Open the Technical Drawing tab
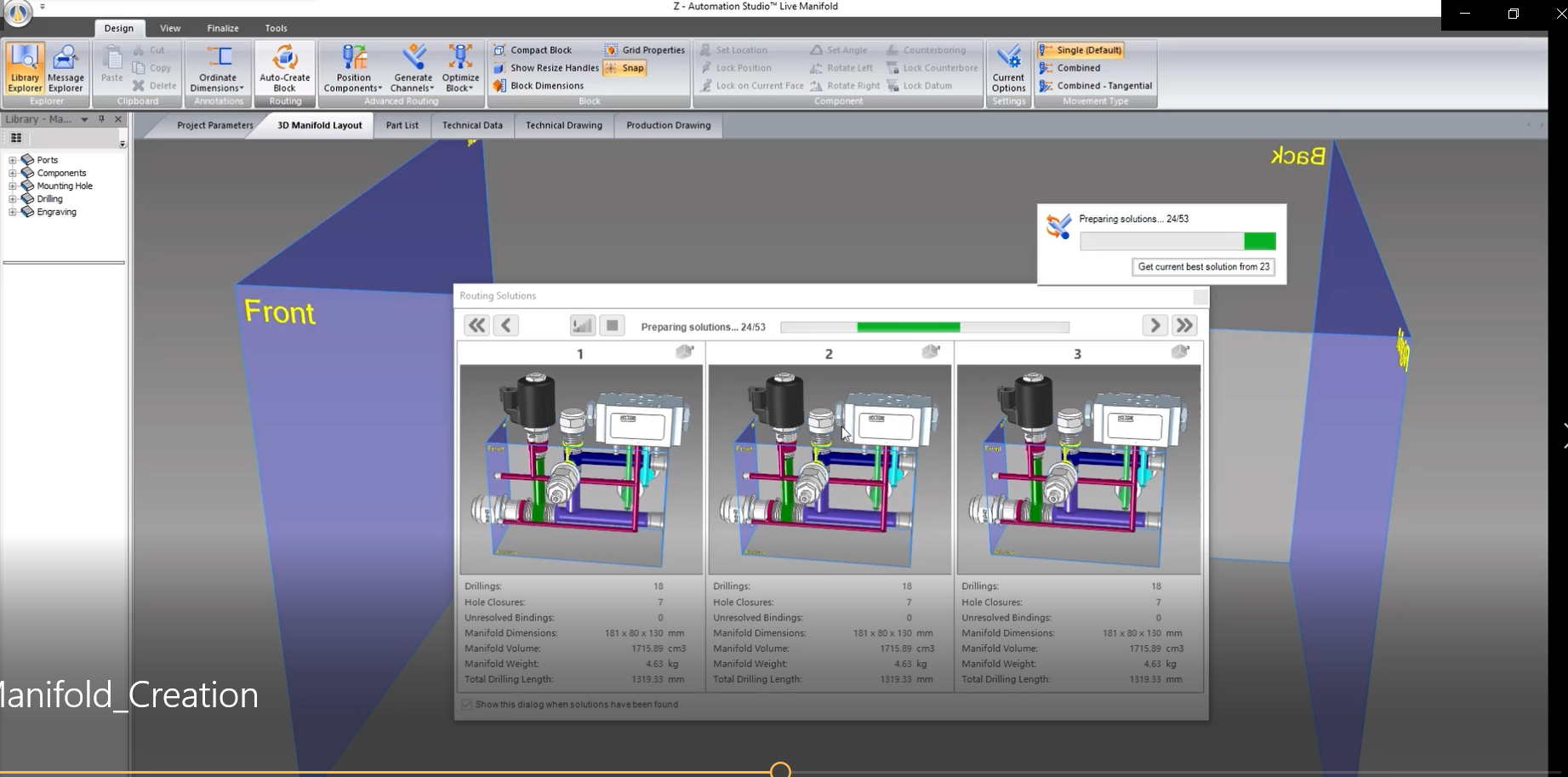The width and height of the screenshot is (1568, 777). point(564,125)
